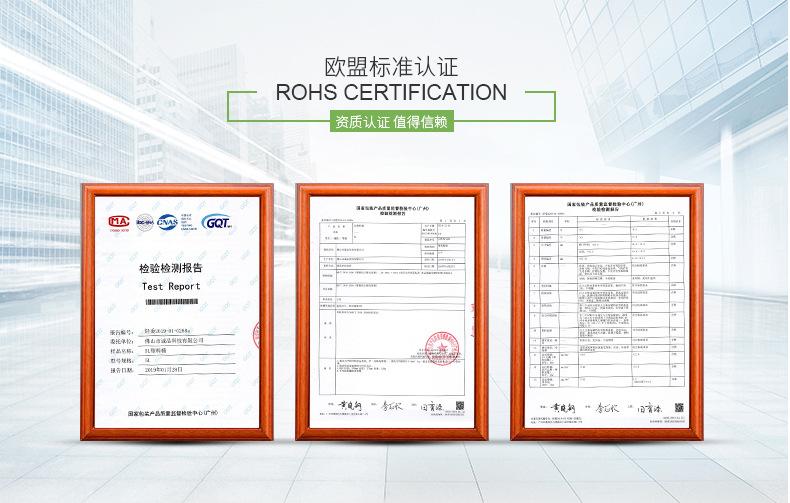Click the green 资质认证 值得信赖 banner
Screen dimensions: 790x503
coord(391,121)
